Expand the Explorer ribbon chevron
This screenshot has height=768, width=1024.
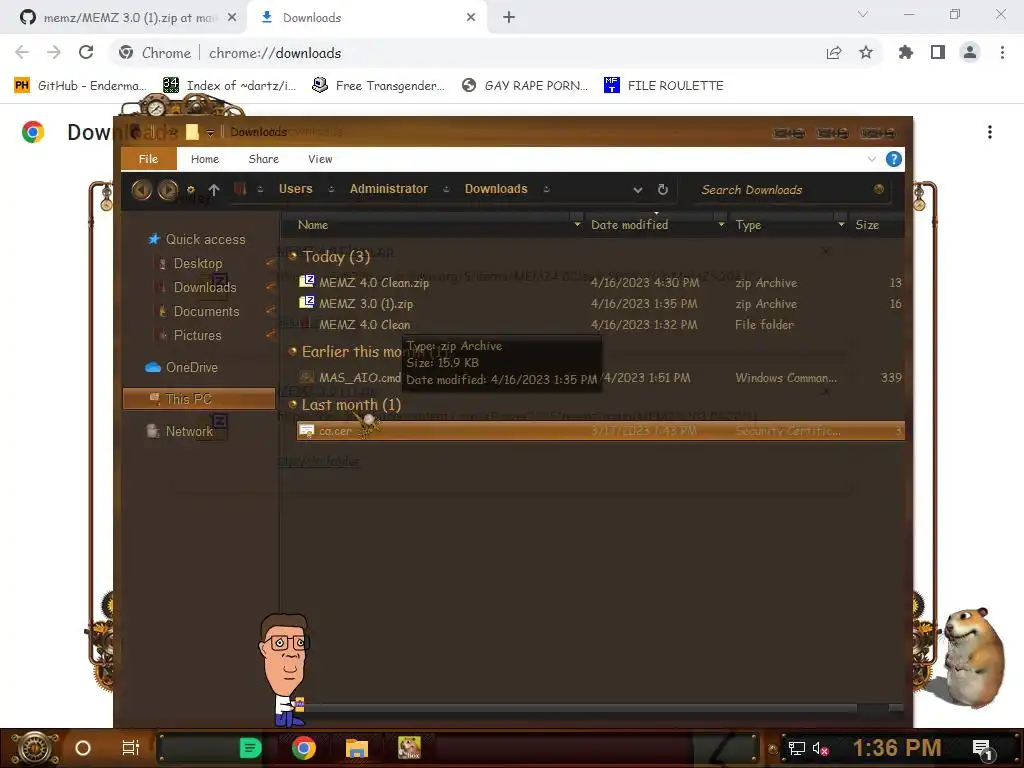click(x=871, y=159)
